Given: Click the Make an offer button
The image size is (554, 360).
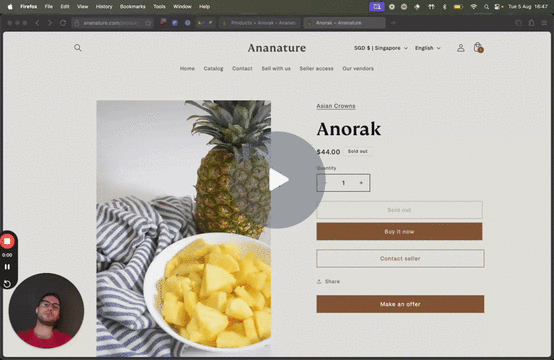Looking at the screenshot, I should click(x=400, y=304).
